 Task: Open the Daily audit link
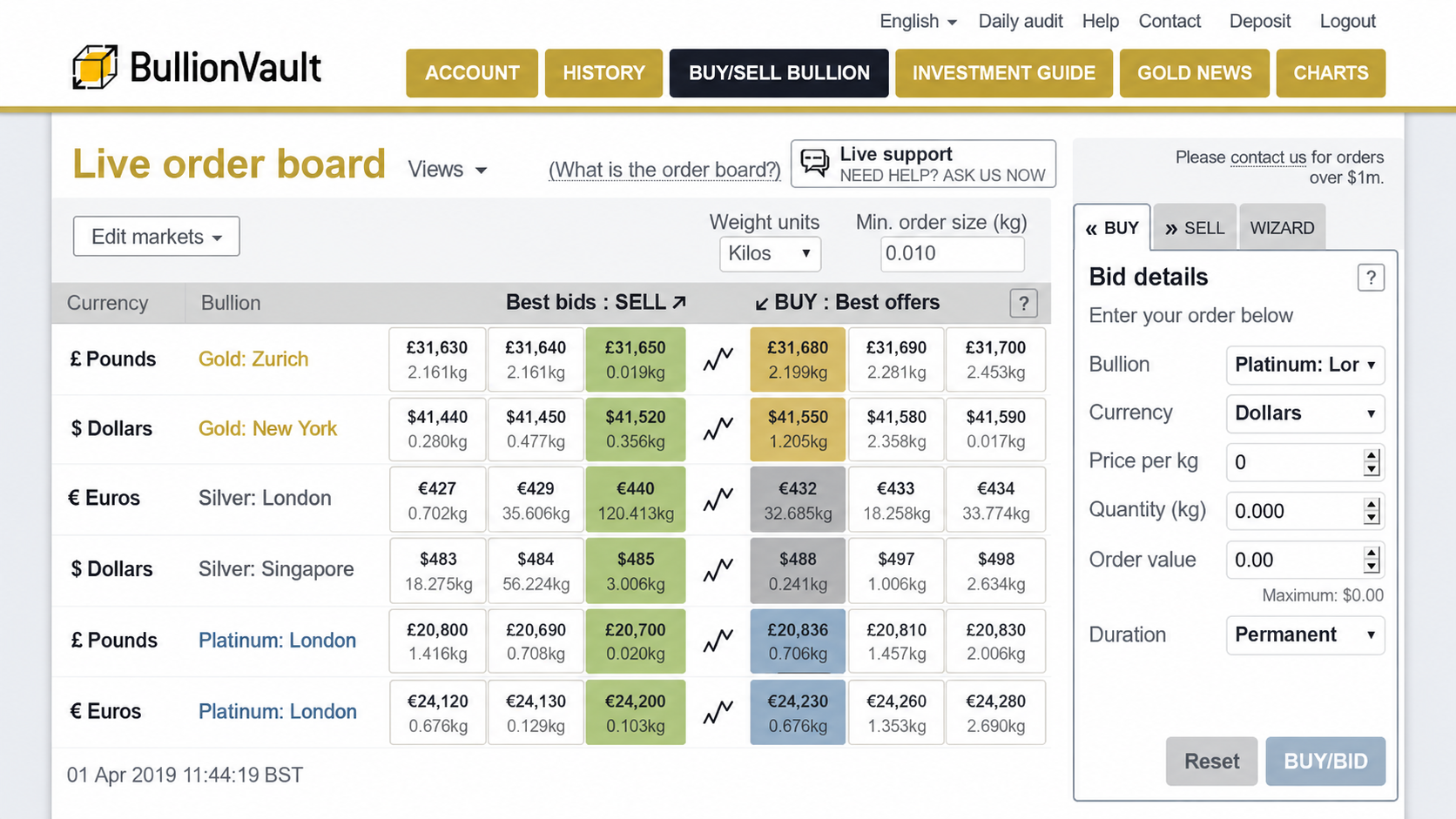1021,21
